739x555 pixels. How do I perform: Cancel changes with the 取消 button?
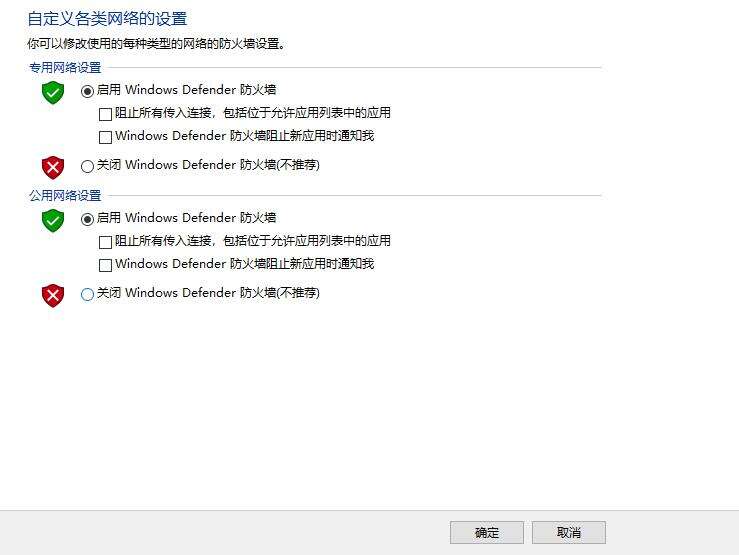[569, 532]
